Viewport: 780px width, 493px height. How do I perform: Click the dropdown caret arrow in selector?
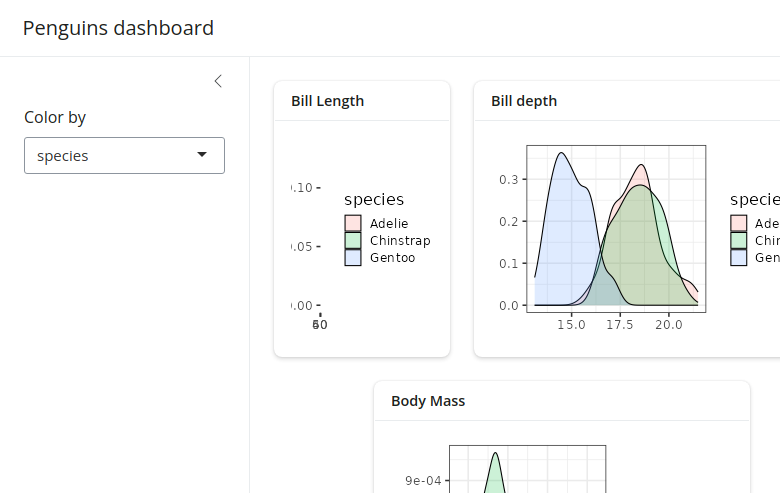[201, 154]
